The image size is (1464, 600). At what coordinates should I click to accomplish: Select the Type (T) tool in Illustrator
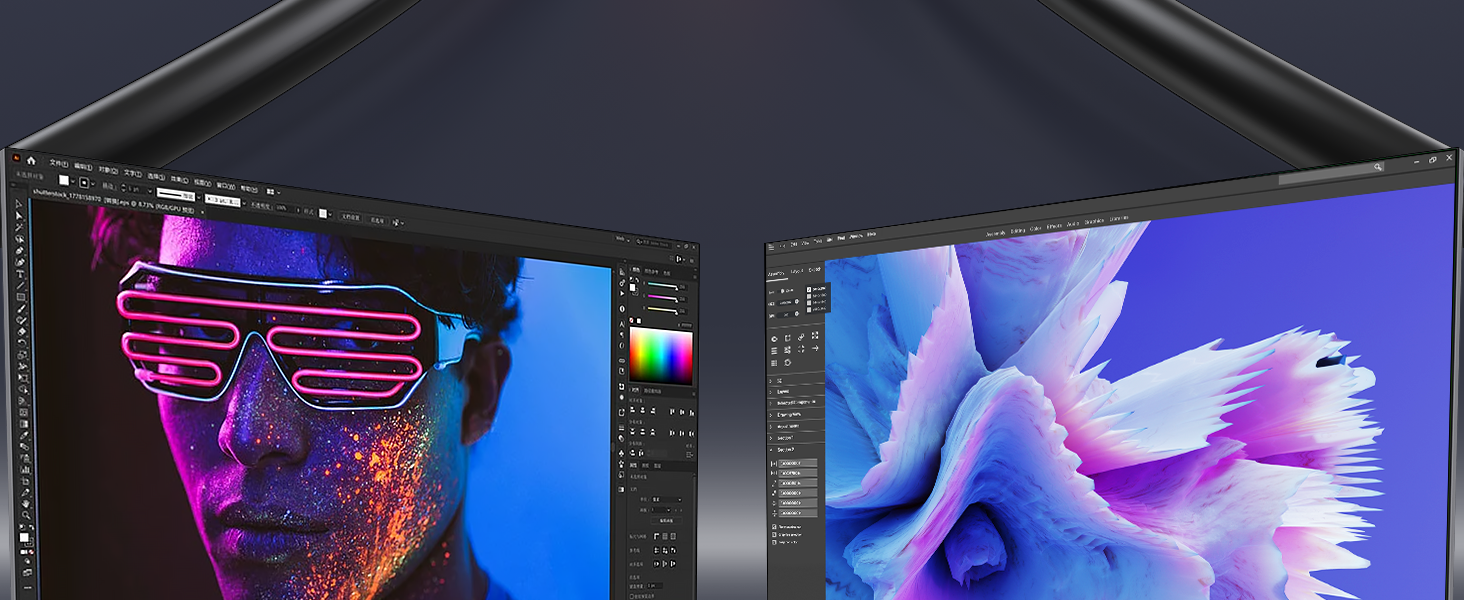(20, 274)
